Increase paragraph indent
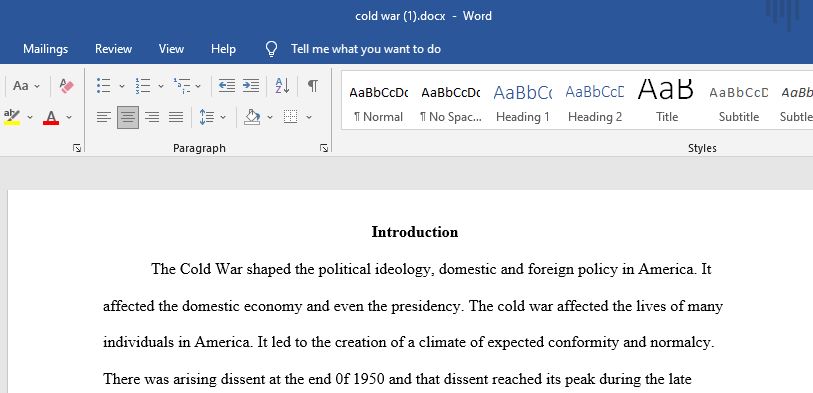 click(x=251, y=86)
